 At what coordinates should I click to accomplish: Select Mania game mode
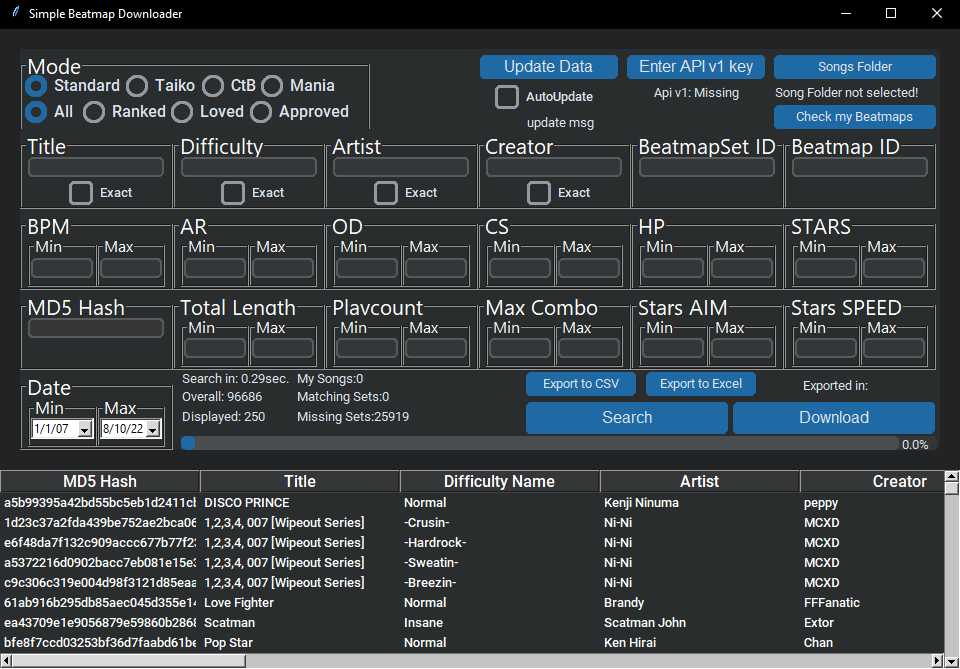(x=272, y=86)
